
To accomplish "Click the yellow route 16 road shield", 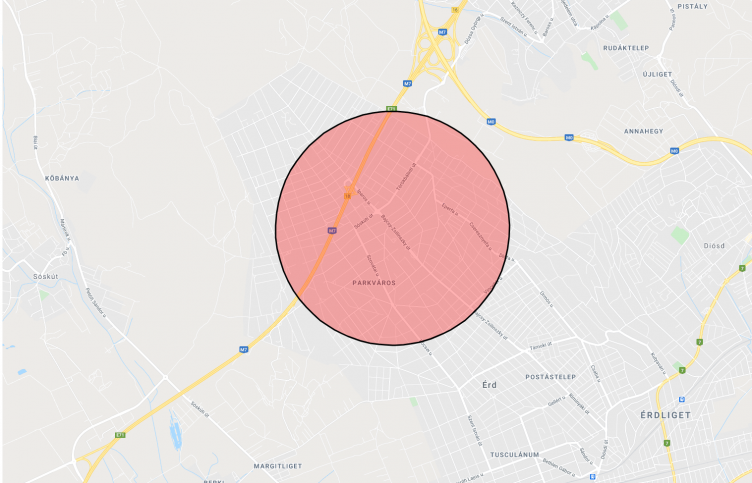I will 455,10.
